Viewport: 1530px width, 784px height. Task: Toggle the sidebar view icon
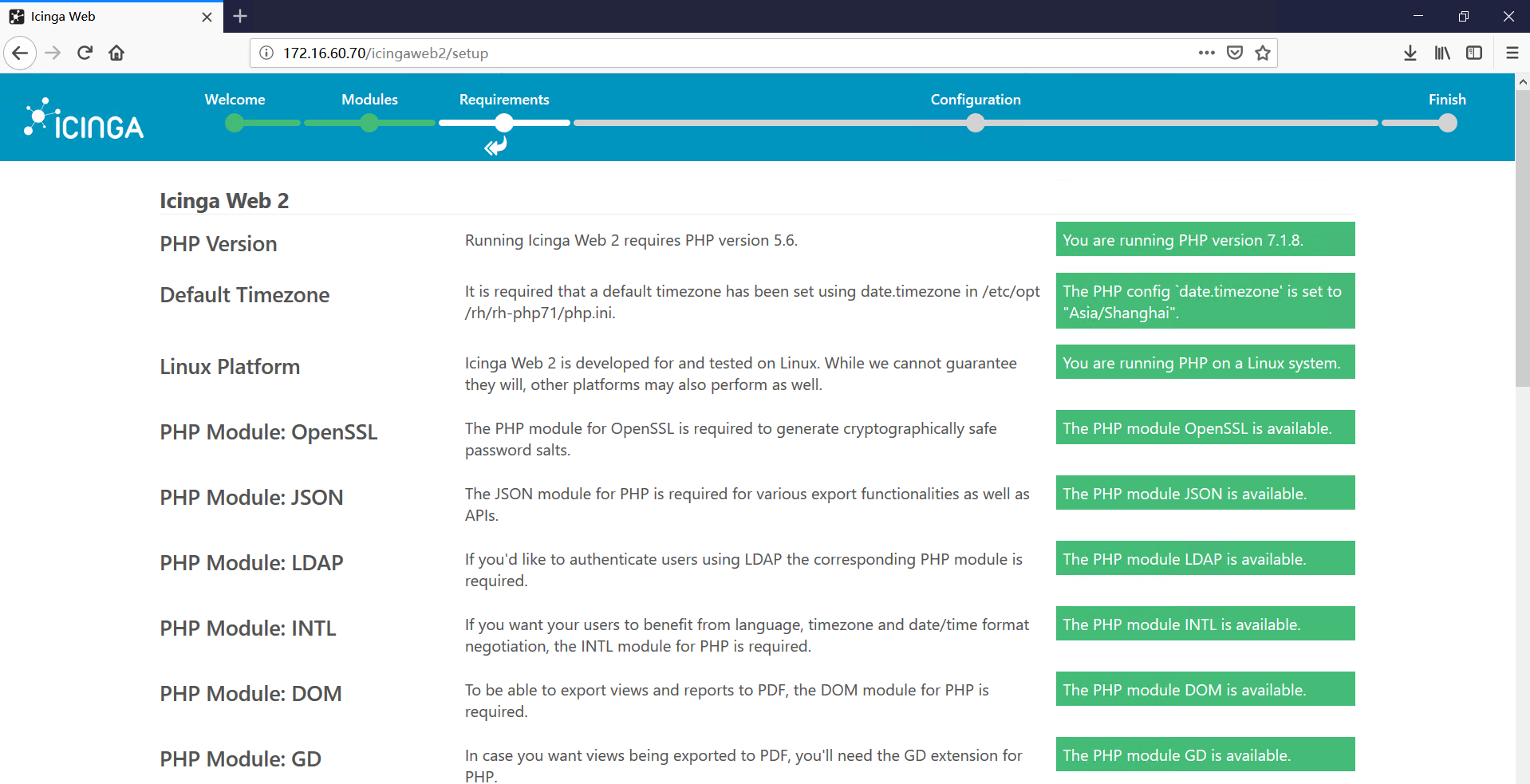tap(1474, 53)
